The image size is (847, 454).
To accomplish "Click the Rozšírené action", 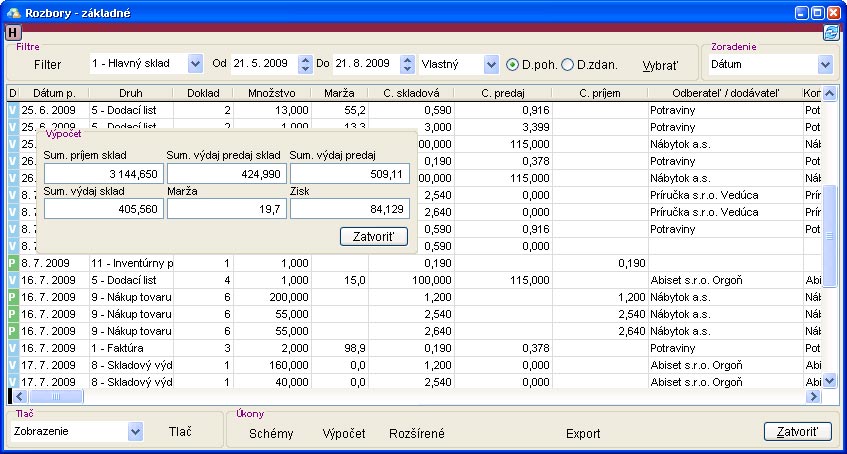I will click(x=417, y=433).
